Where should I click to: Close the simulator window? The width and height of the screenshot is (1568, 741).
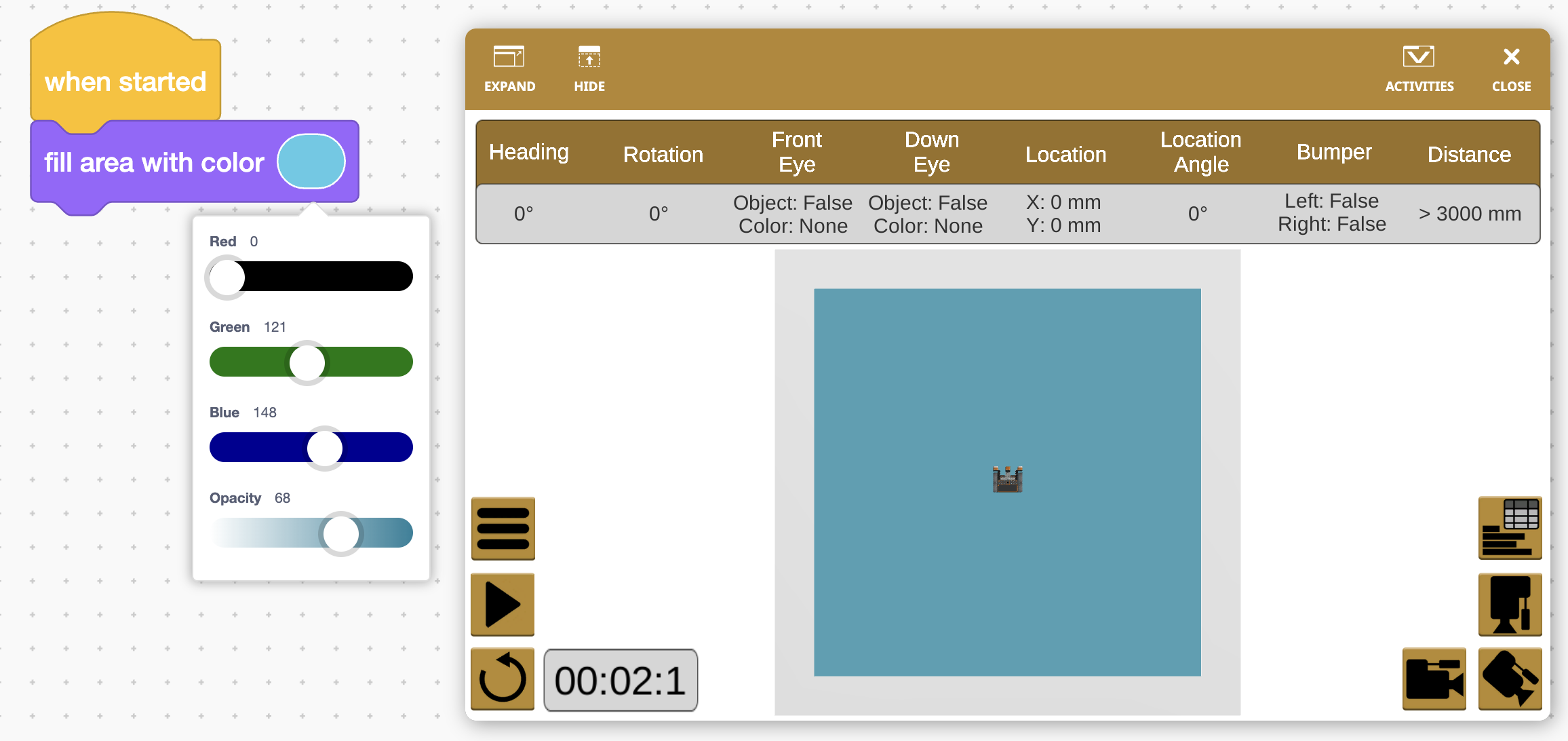[x=1510, y=68]
